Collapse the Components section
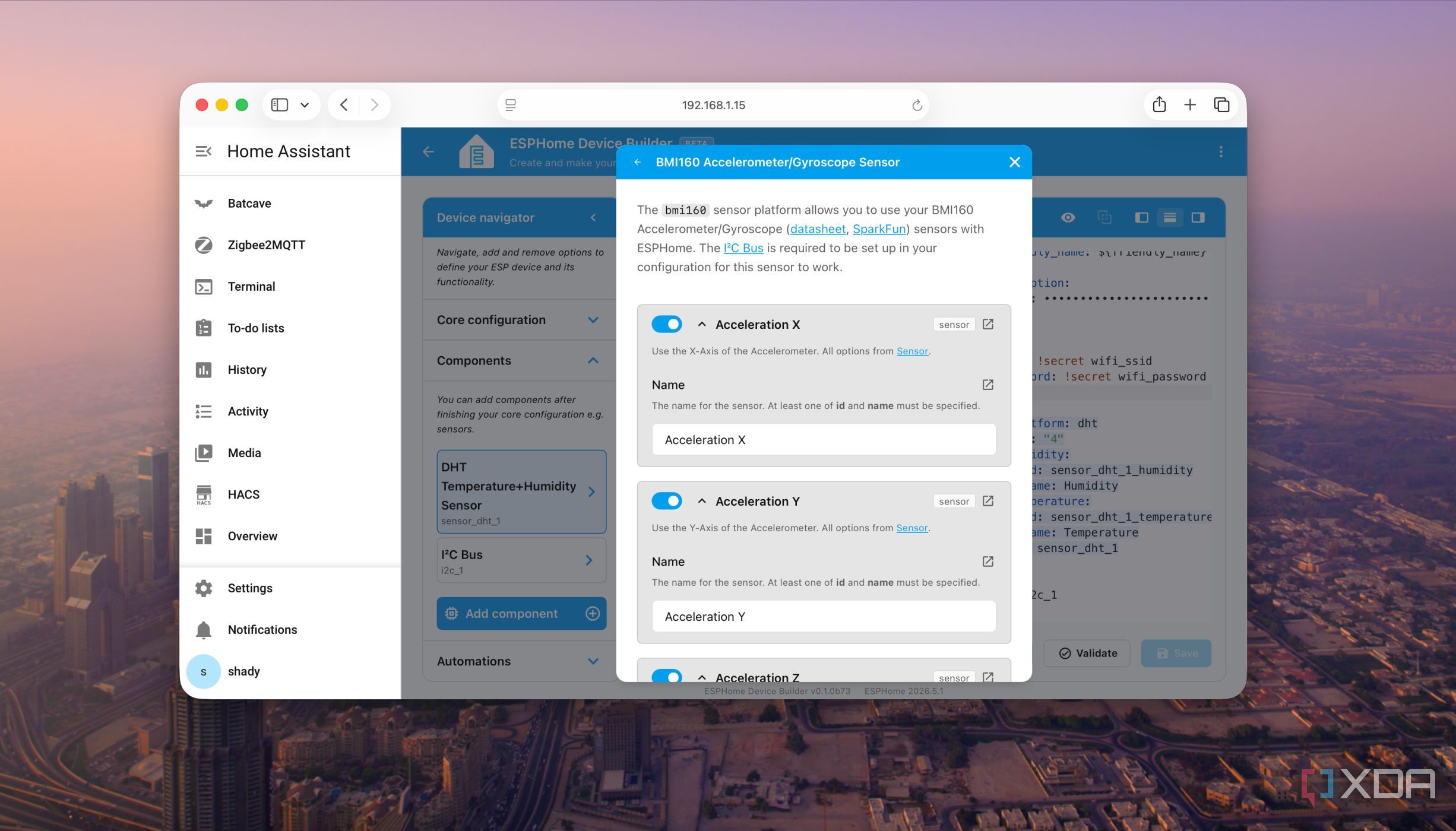 pos(519,361)
